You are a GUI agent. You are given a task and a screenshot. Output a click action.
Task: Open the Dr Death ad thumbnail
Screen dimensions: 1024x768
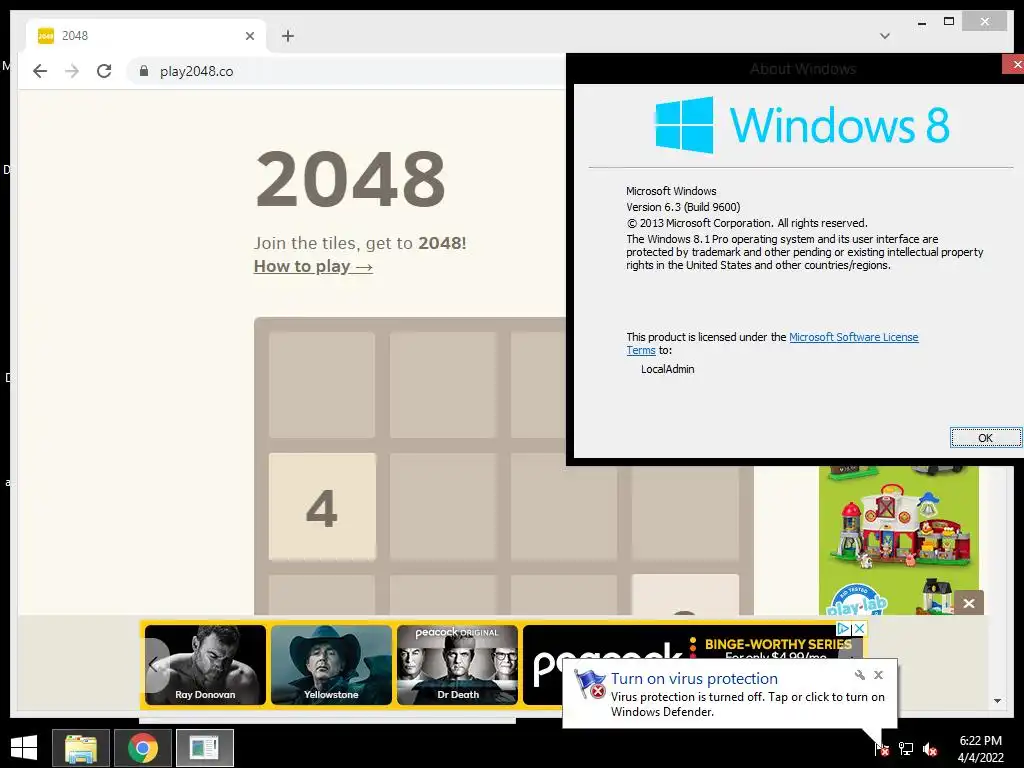coord(457,665)
